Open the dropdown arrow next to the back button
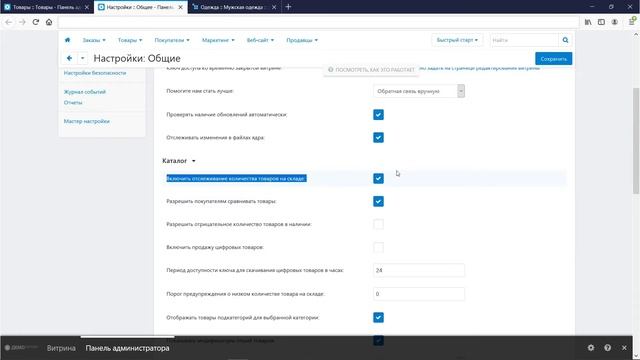 pos(82,58)
